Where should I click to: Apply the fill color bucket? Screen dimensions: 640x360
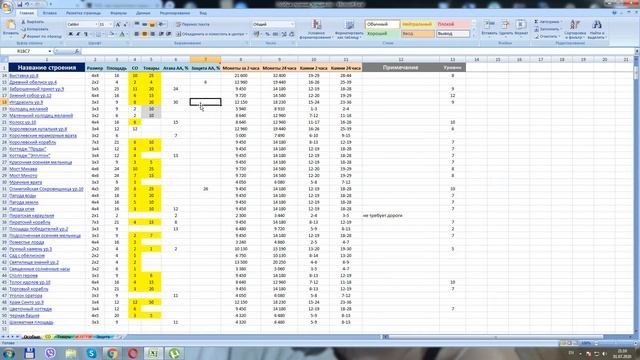point(111,34)
